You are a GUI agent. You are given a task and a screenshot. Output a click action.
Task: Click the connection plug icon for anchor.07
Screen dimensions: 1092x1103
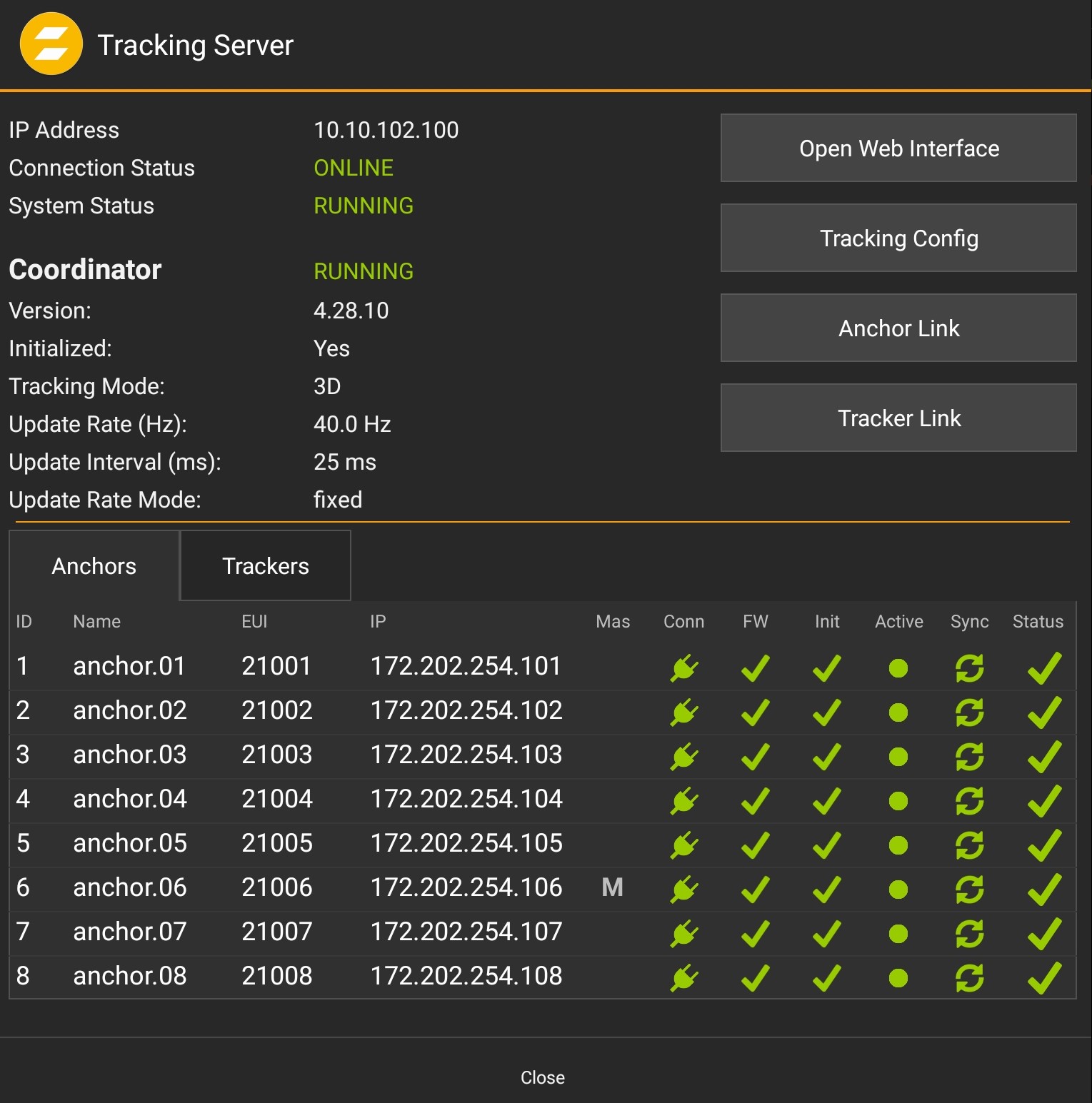683,932
